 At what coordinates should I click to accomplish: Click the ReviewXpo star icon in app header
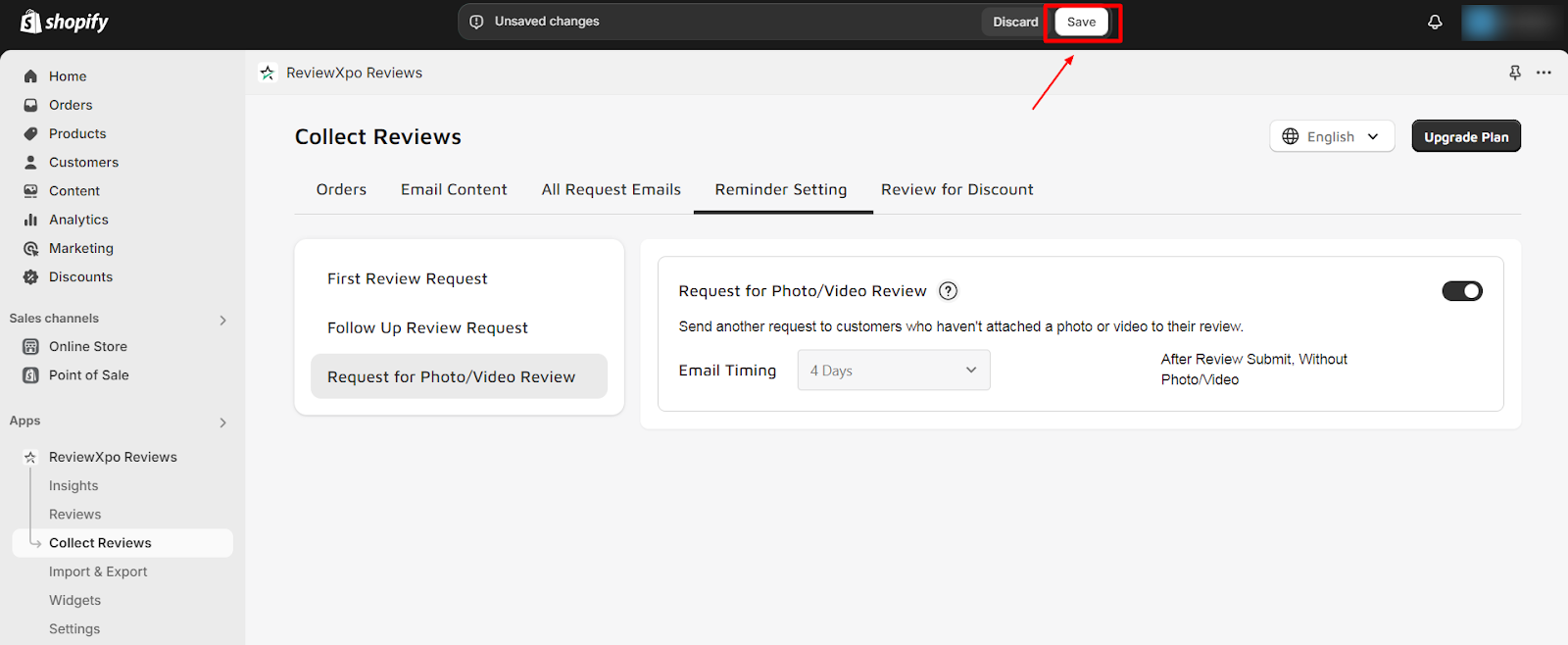267,73
